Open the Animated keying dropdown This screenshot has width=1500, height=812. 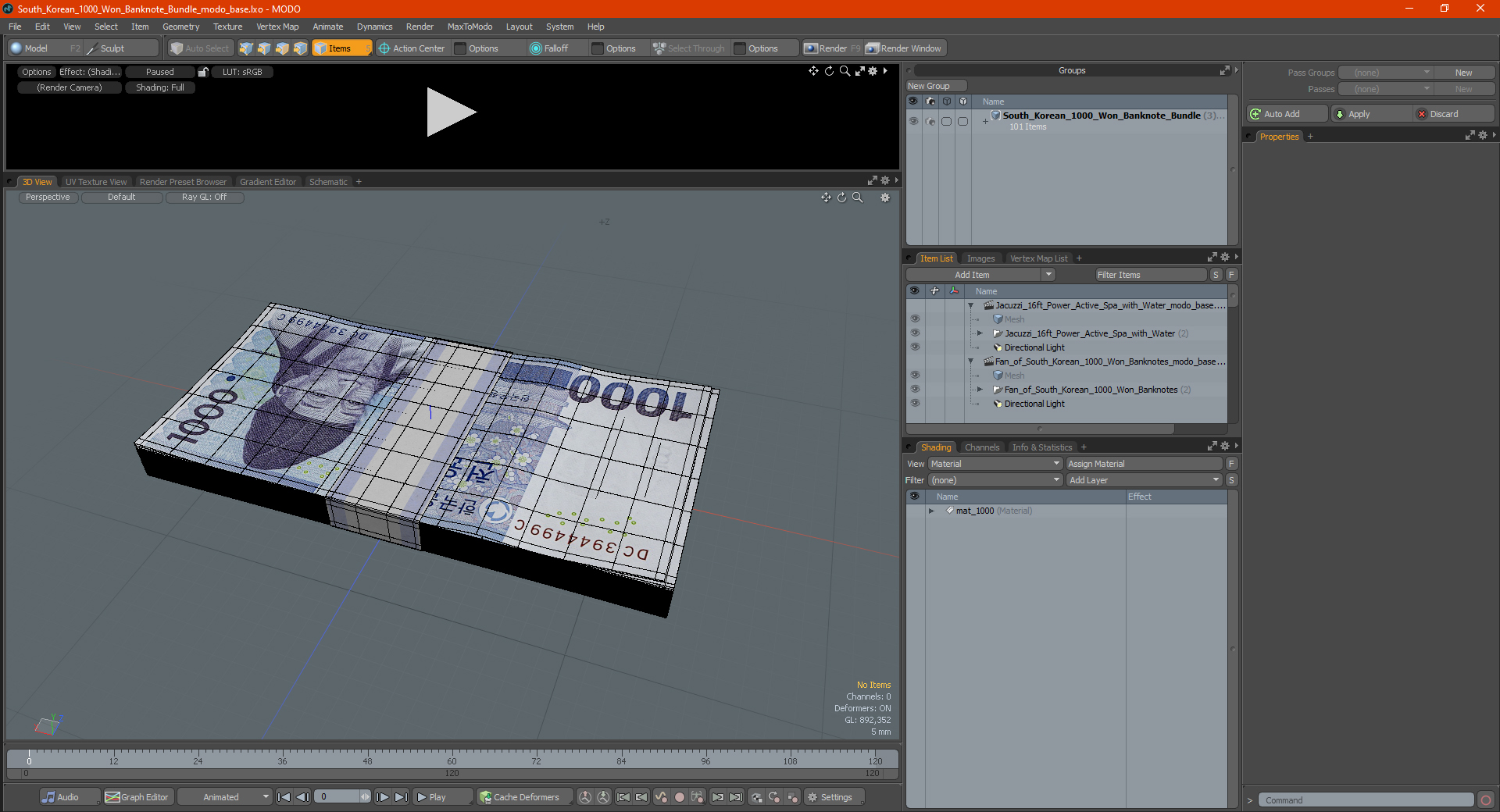[x=224, y=797]
